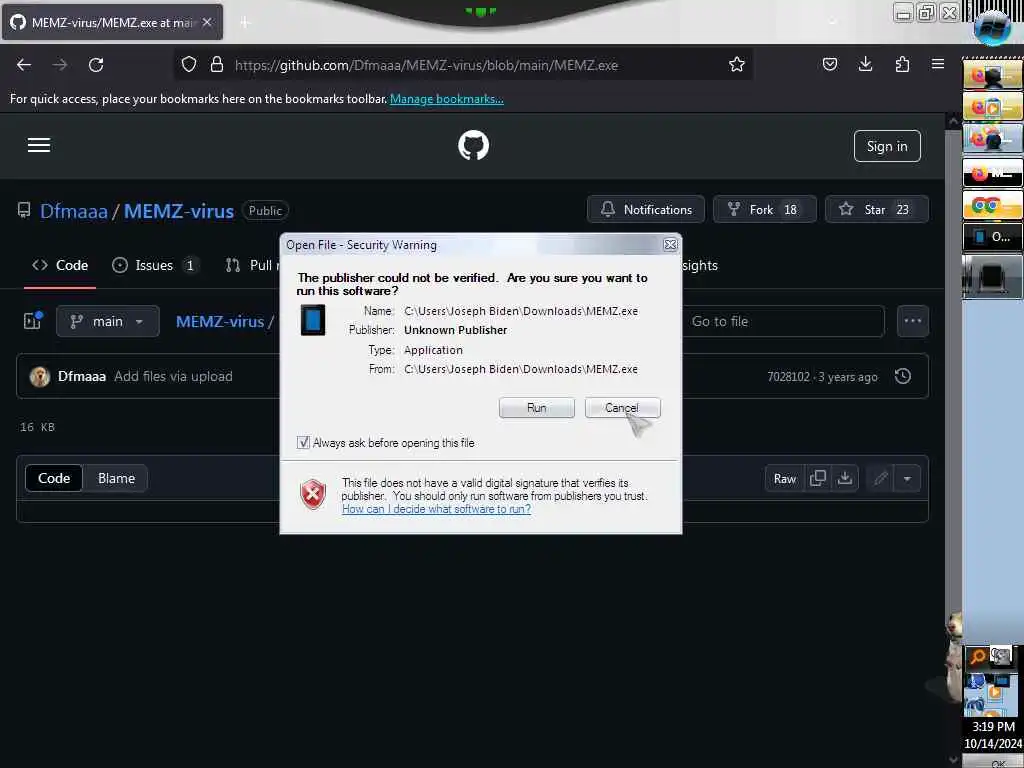This screenshot has width=1024, height=768.
Task: Open the extensions puzzle icon
Action: click(902, 64)
